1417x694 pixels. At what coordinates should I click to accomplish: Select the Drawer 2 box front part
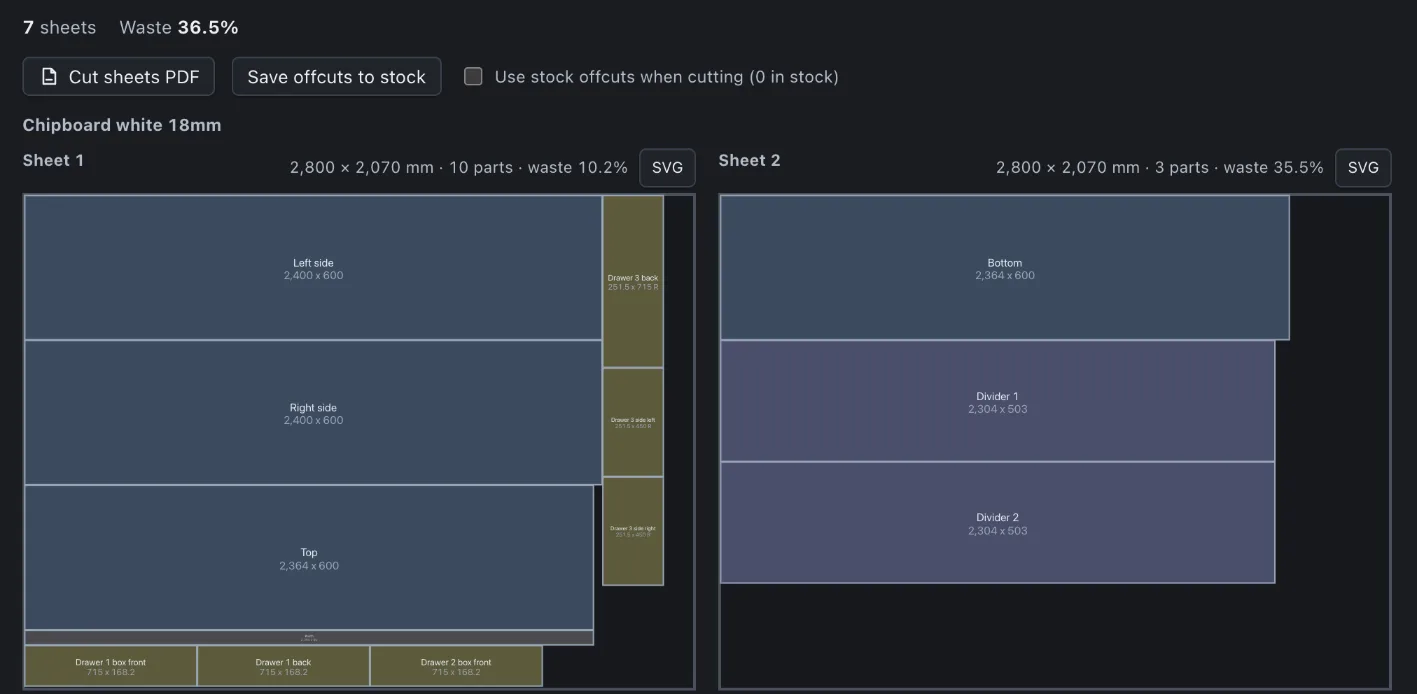456,666
